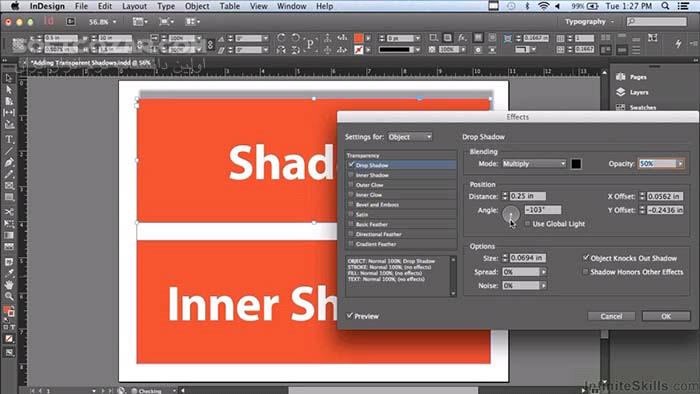Toggle the Preview checkbox
Image resolution: width=700 pixels, height=394 pixels.
[x=350, y=315]
